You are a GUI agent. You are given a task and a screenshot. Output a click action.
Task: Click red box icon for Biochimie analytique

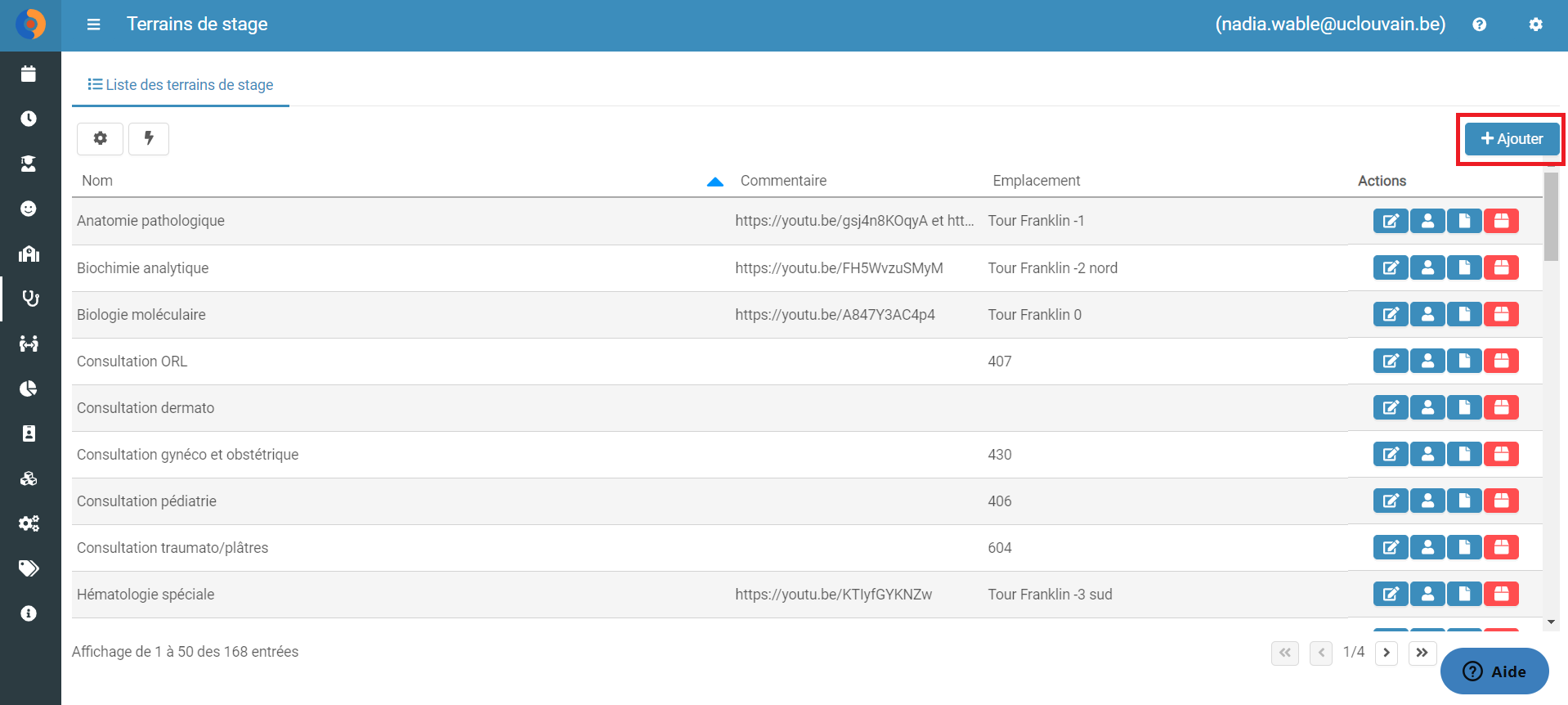pyautogui.click(x=1501, y=267)
